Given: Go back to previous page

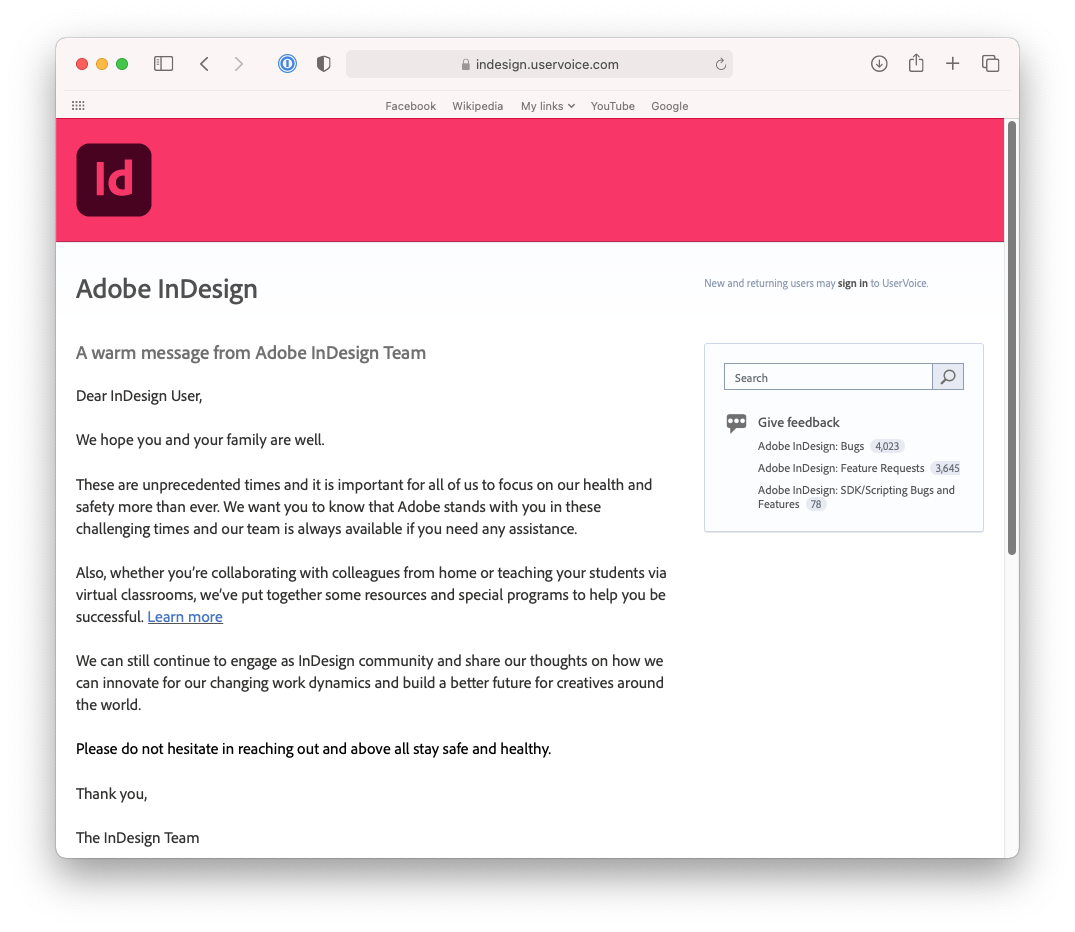Looking at the screenshot, I should pyautogui.click(x=204, y=64).
